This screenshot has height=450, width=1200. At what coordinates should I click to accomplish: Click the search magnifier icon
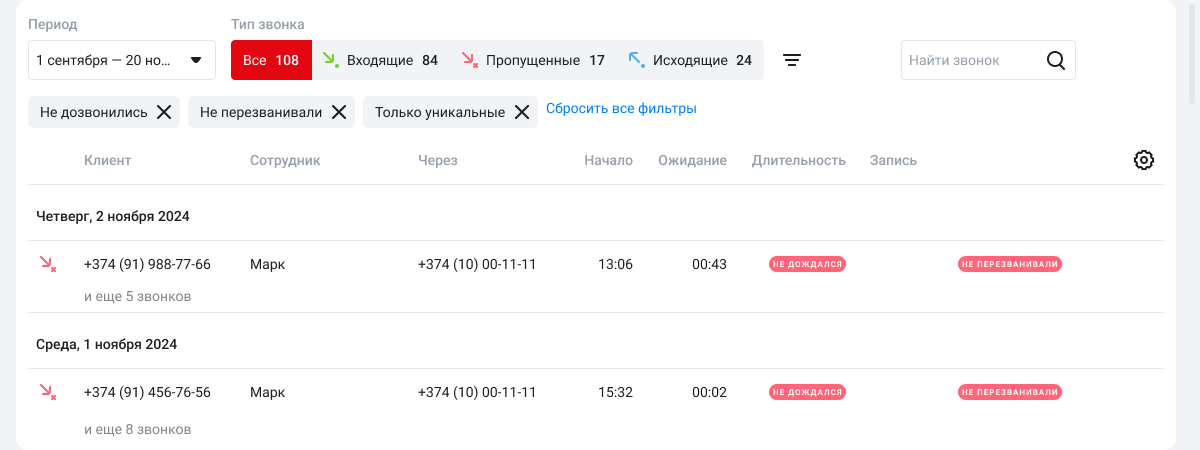(x=1056, y=60)
